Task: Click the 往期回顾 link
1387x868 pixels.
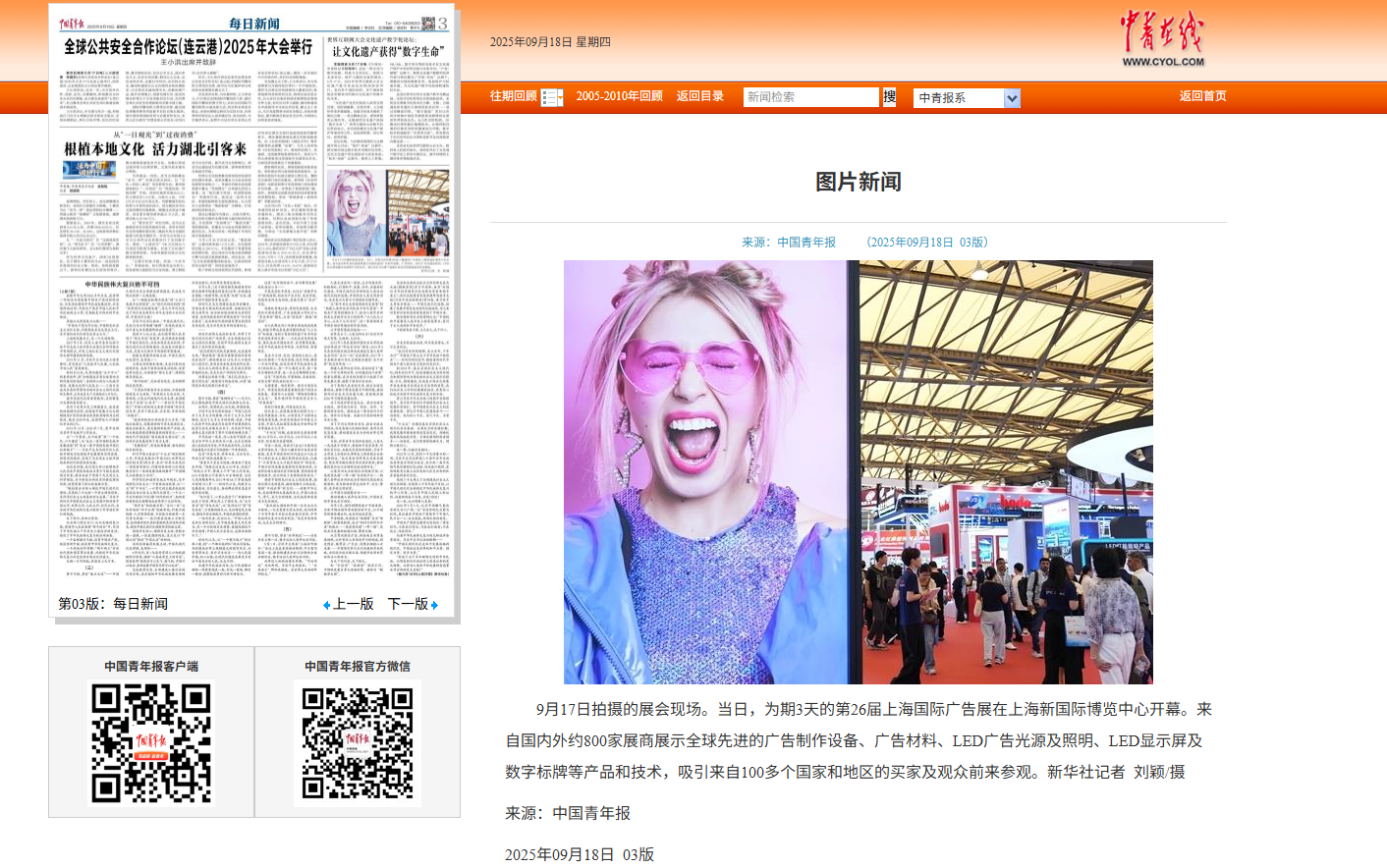Action: click(514, 96)
